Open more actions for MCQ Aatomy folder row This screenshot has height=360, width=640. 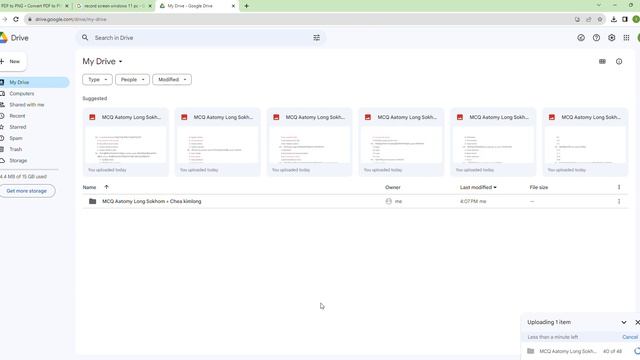[x=619, y=201]
